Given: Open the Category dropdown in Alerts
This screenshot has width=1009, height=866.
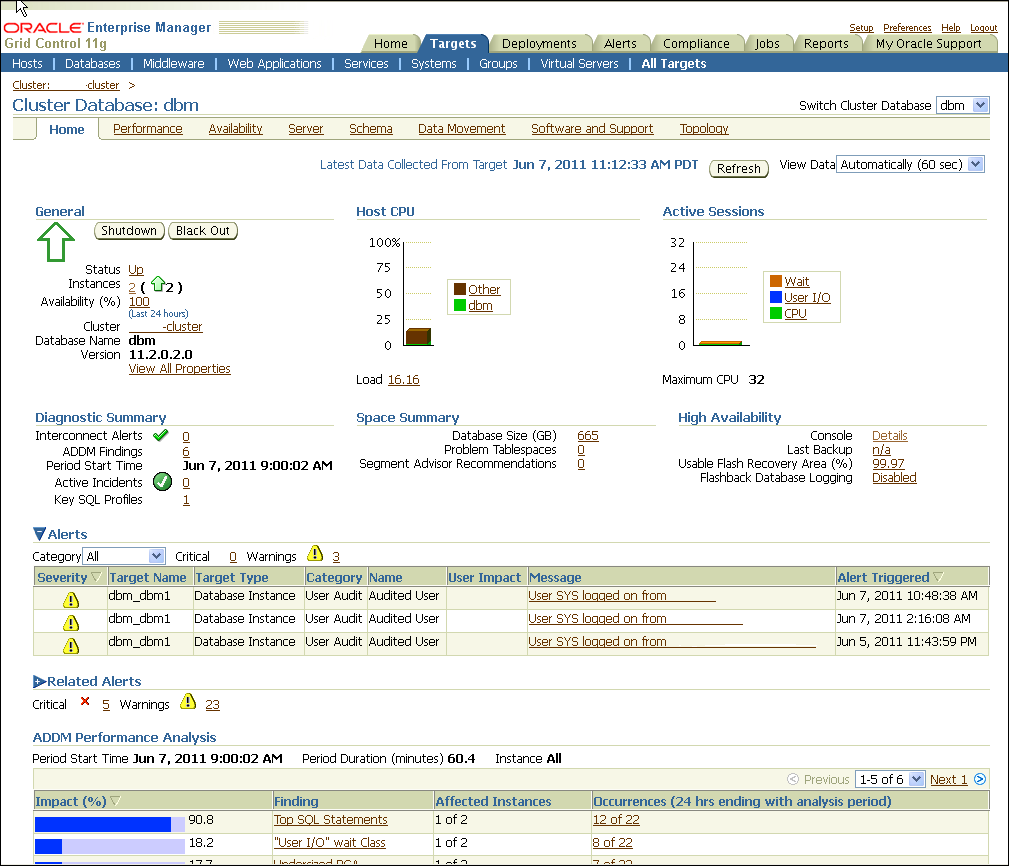Looking at the screenshot, I should 125,557.
